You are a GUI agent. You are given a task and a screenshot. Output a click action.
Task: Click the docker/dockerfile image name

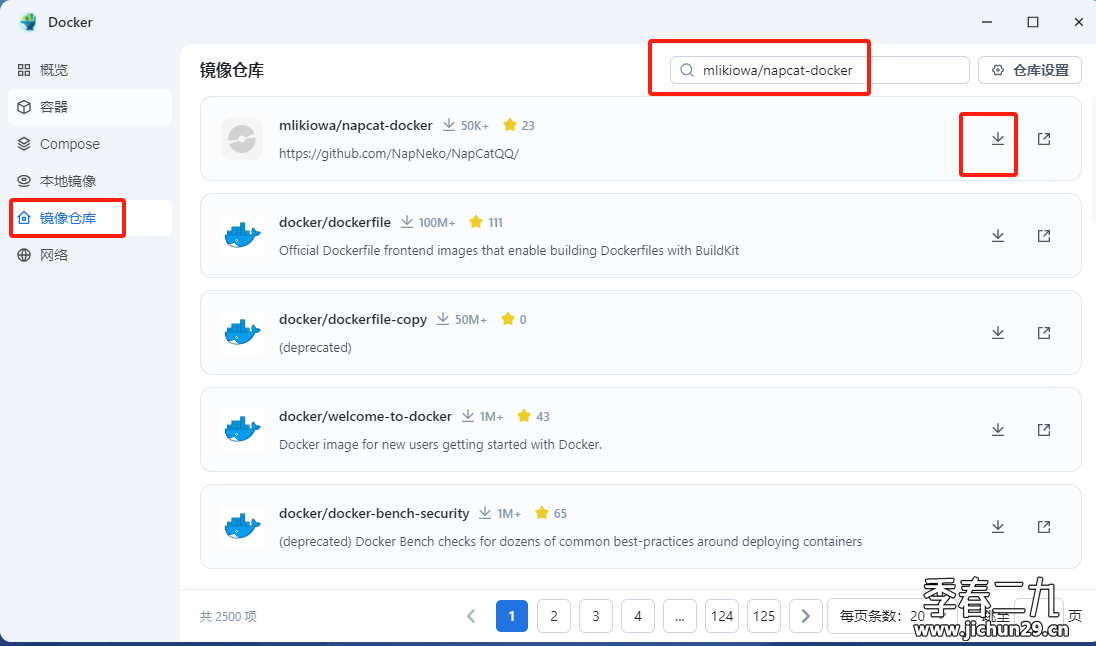tap(335, 222)
